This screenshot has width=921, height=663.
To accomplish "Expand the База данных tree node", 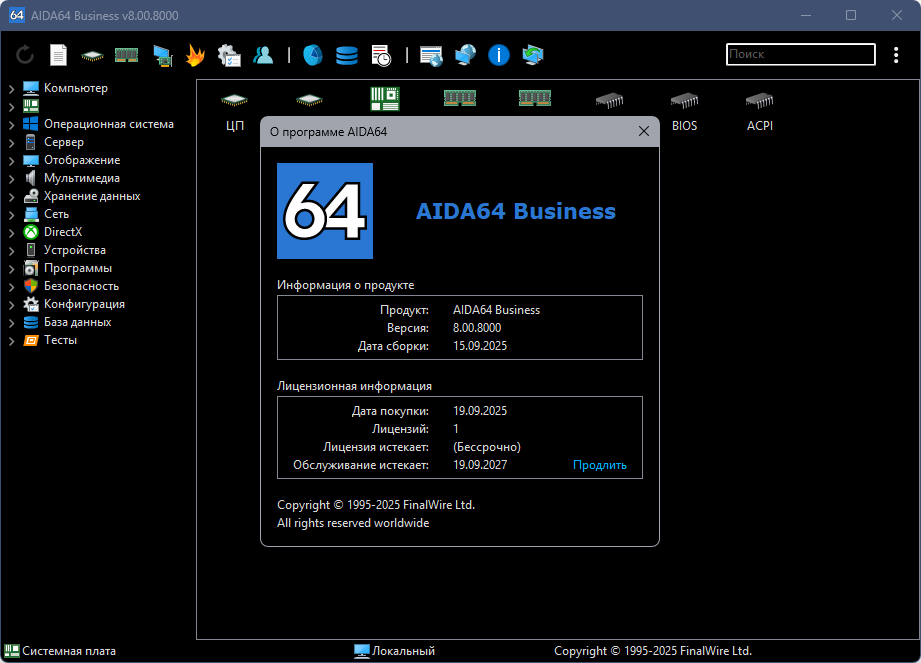I will pos(11,323).
